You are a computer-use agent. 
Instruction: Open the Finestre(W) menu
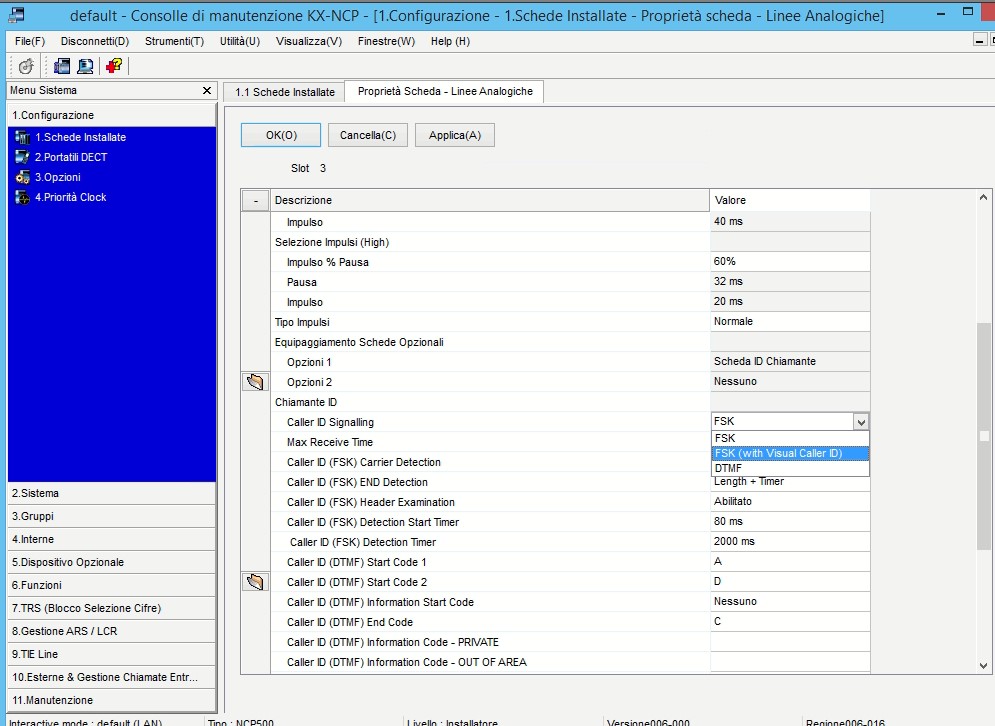tap(386, 41)
